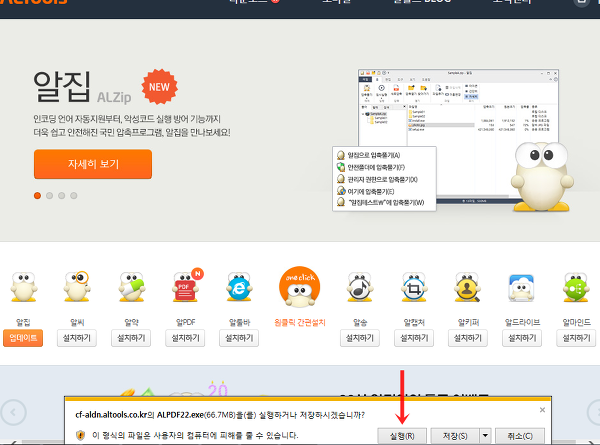The height and width of the screenshot is (445, 600).
Task: Install 알캡처 with 설치하기 button
Action: 414,338
